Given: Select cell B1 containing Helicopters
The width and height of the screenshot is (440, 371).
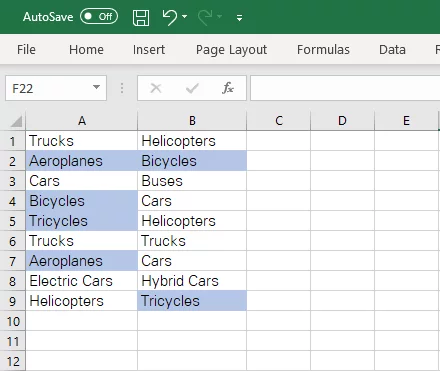Looking at the screenshot, I should pyautogui.click(x=192, y=141).
